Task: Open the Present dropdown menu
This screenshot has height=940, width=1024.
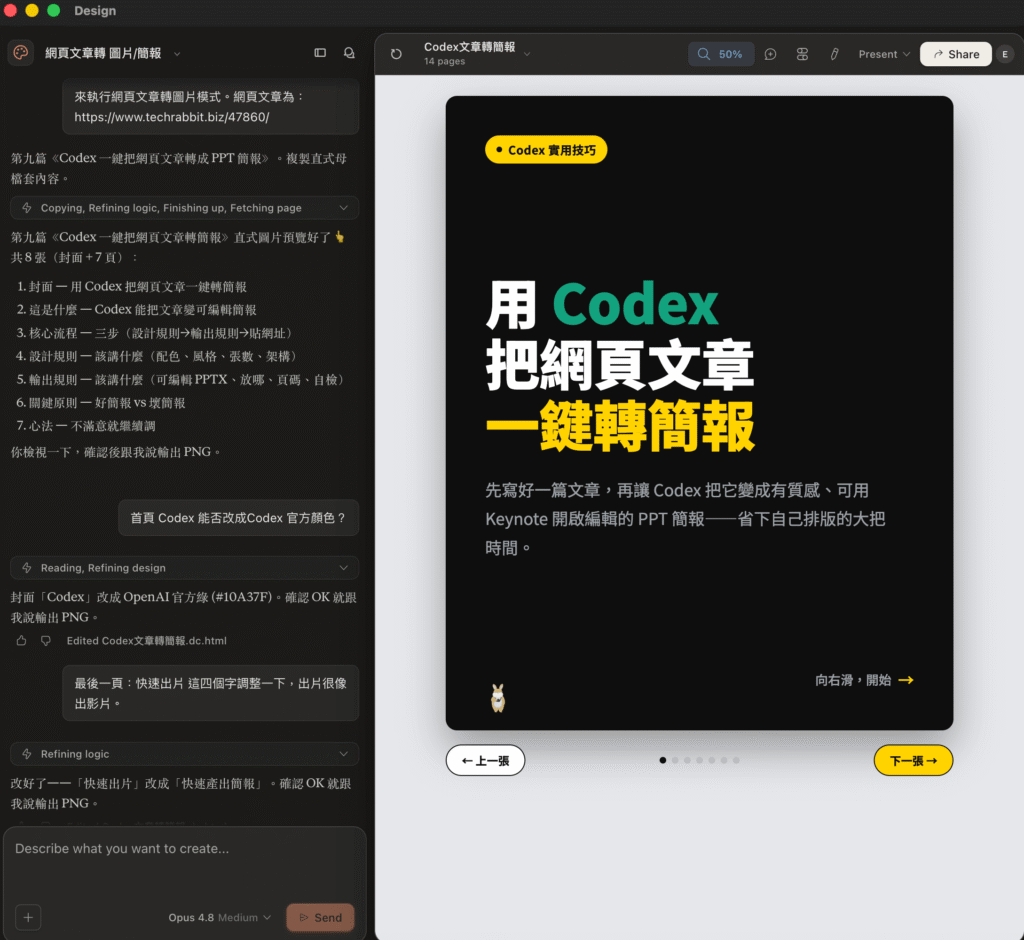Action: (x=884, y=54)
